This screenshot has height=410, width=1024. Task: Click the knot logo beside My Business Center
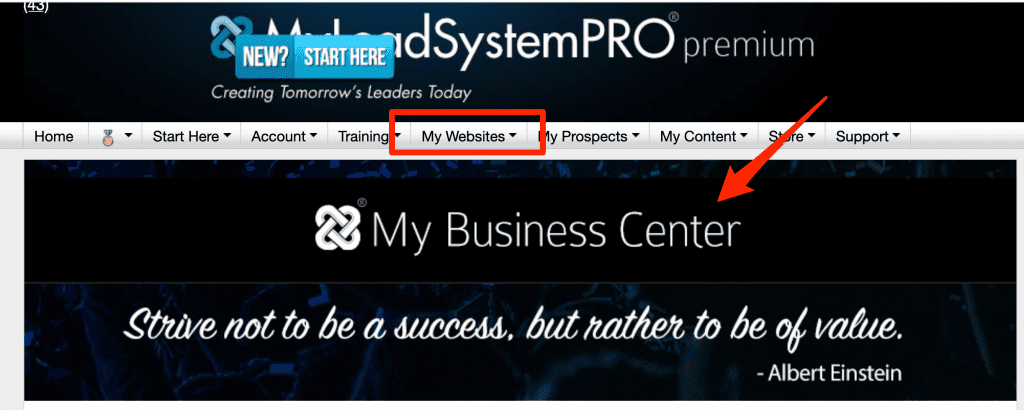338,229
